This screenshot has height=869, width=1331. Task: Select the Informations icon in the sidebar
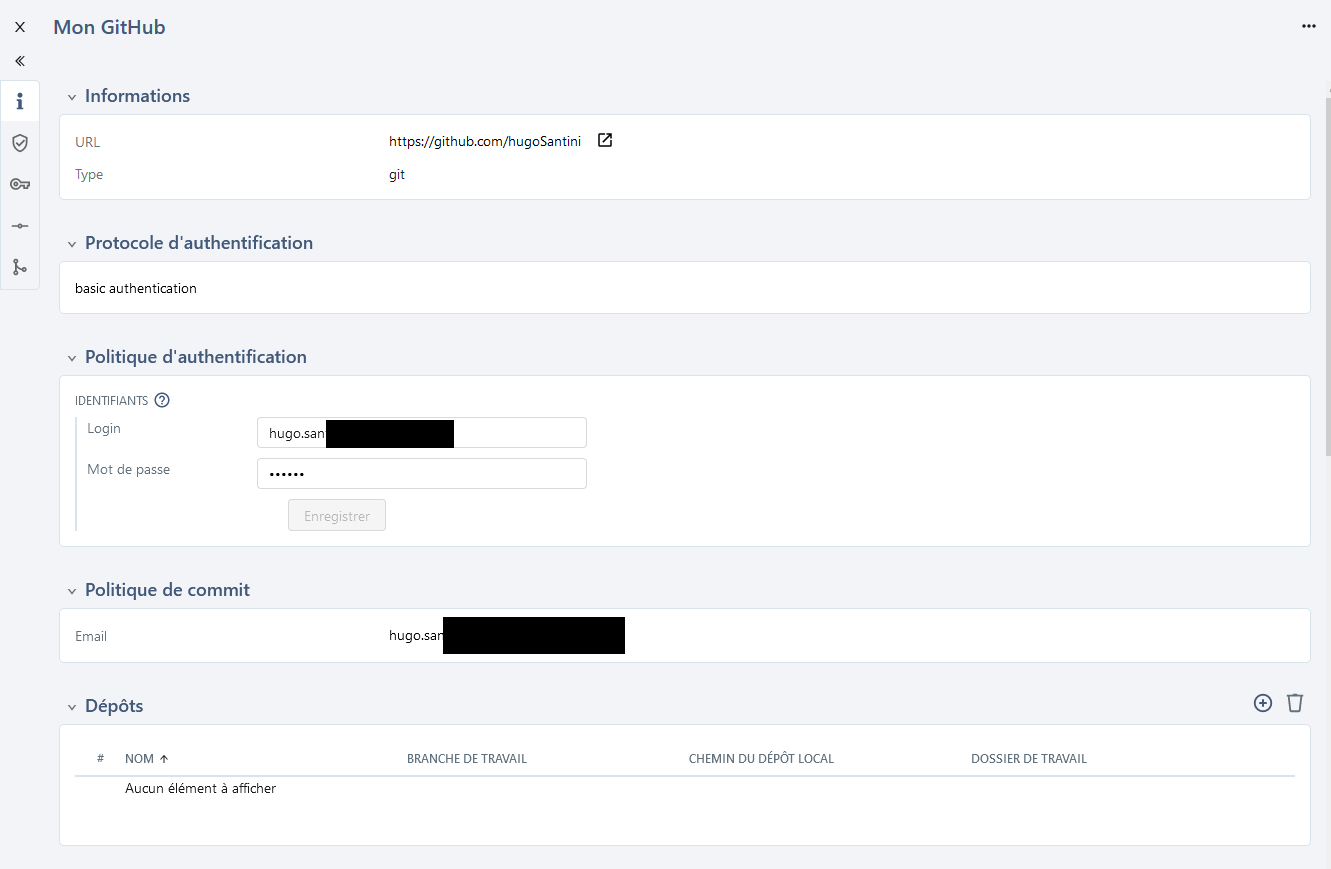click(x=20, y=102)
